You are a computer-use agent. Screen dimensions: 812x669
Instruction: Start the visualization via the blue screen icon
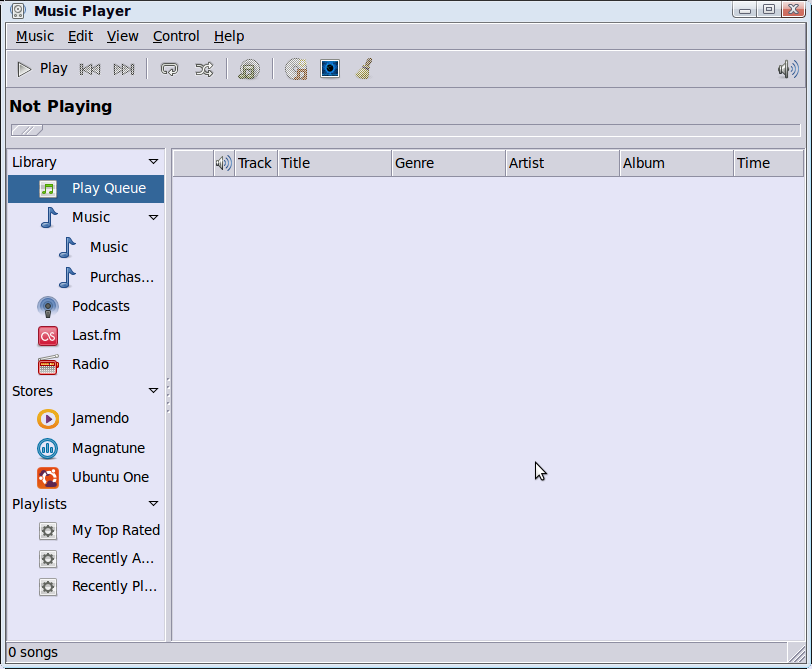(330, 69)
